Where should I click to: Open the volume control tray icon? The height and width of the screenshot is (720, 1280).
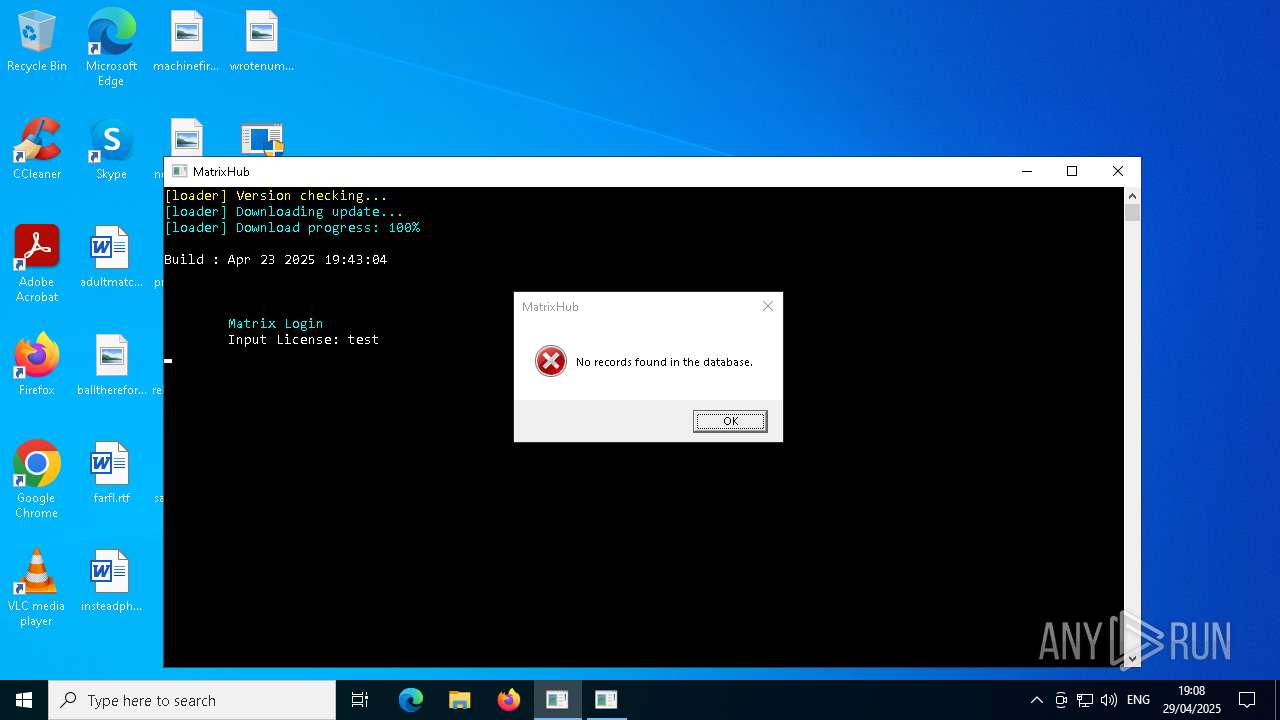(1109, 700)
